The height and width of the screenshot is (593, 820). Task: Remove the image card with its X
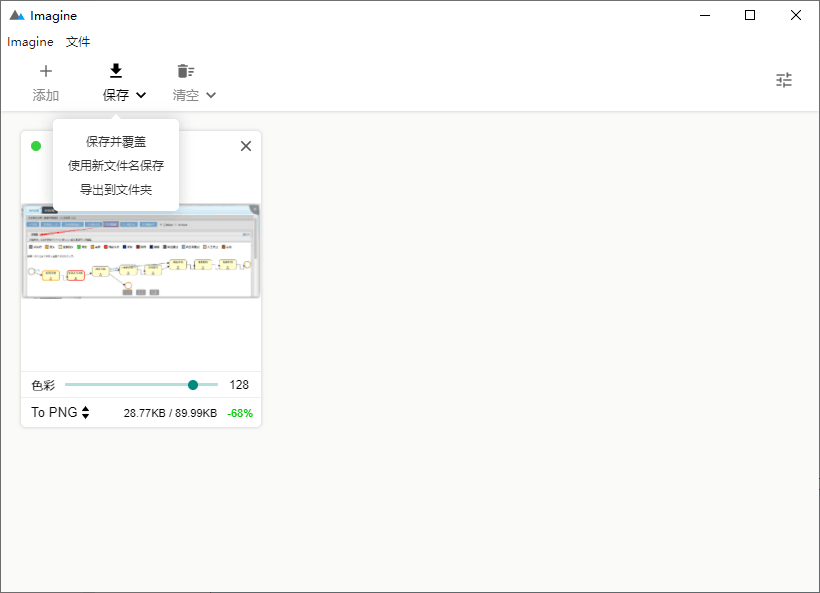[246, 146]
